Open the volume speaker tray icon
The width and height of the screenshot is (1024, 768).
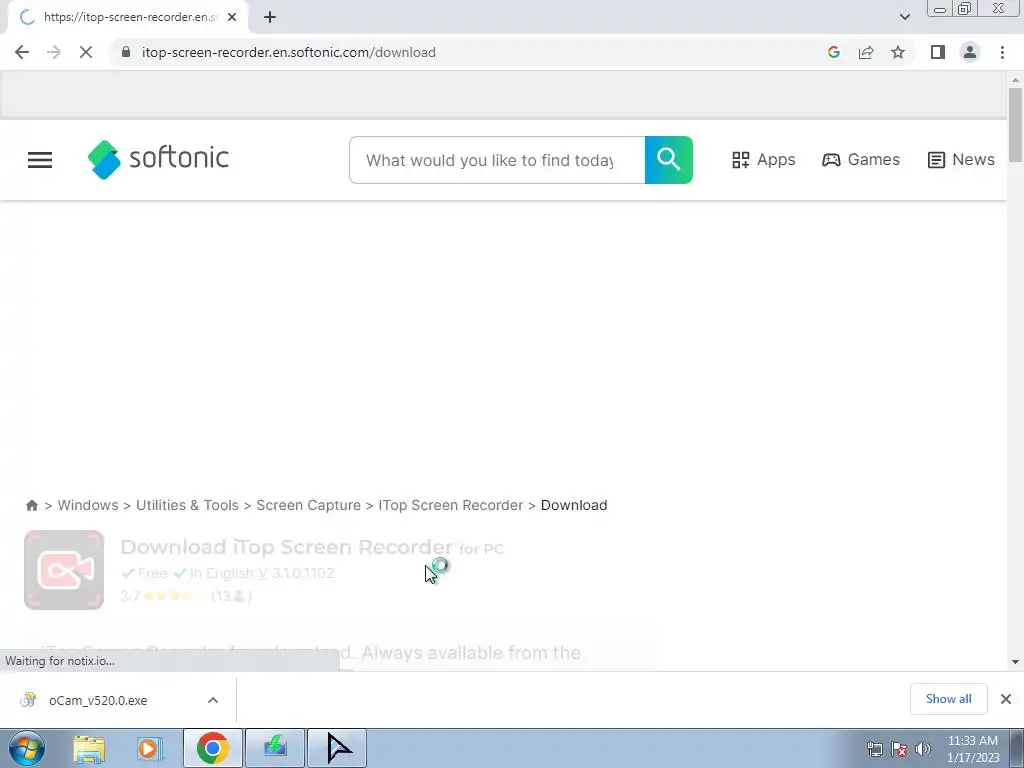pos(922,749)
